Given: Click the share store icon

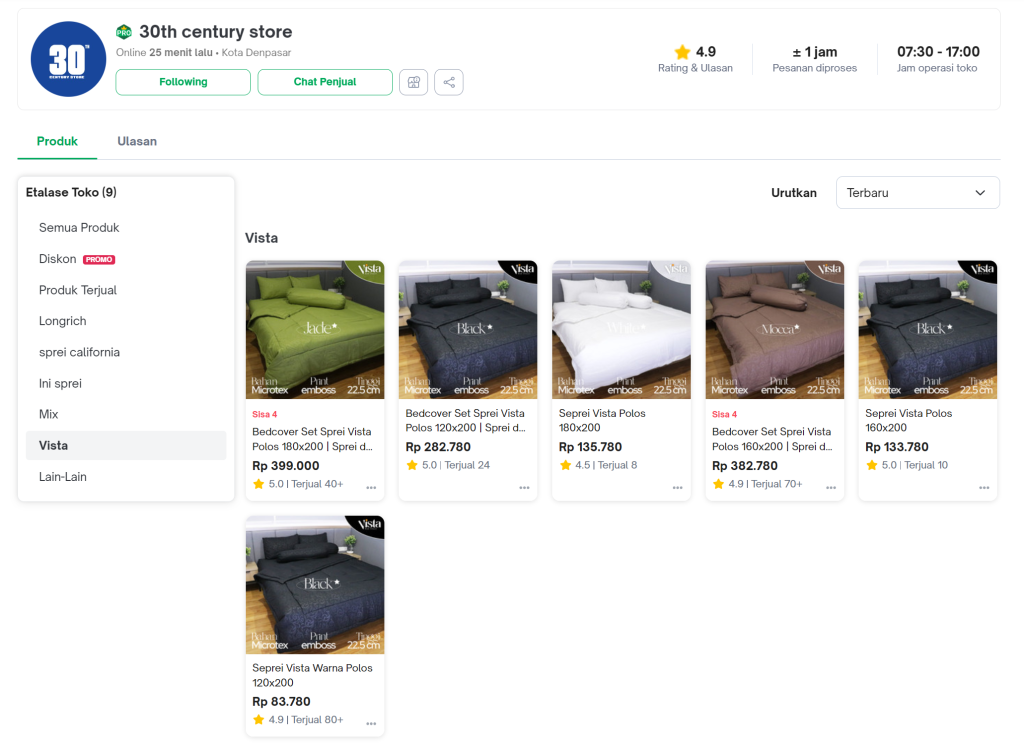Looking at the screenshot, I should pyautogui.click(x=449, y=82).
